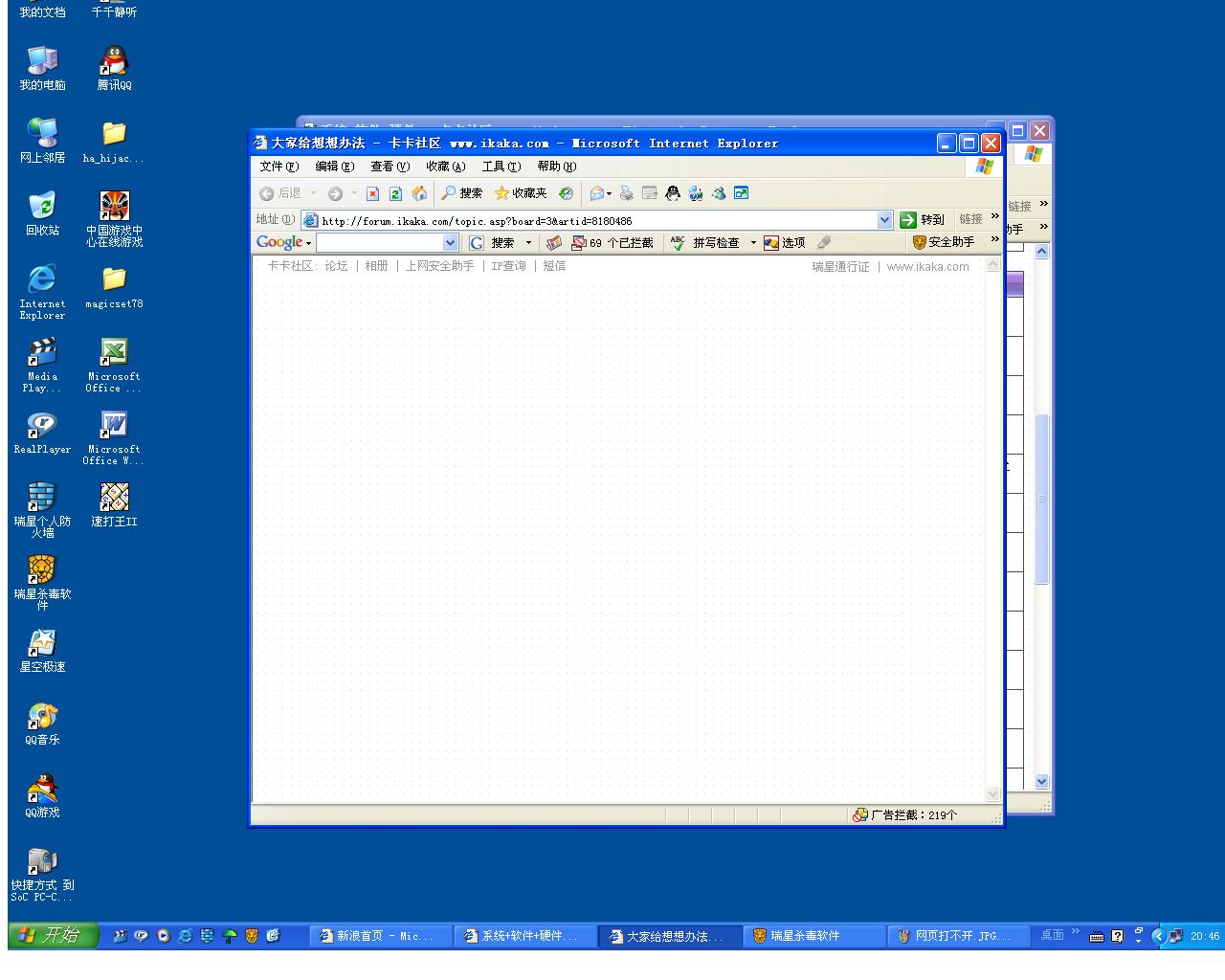Image resolution: width=1225 pixels, height=980 pixels.
Task: Open the 上网安全助手 link
Action: coord(439,266)
